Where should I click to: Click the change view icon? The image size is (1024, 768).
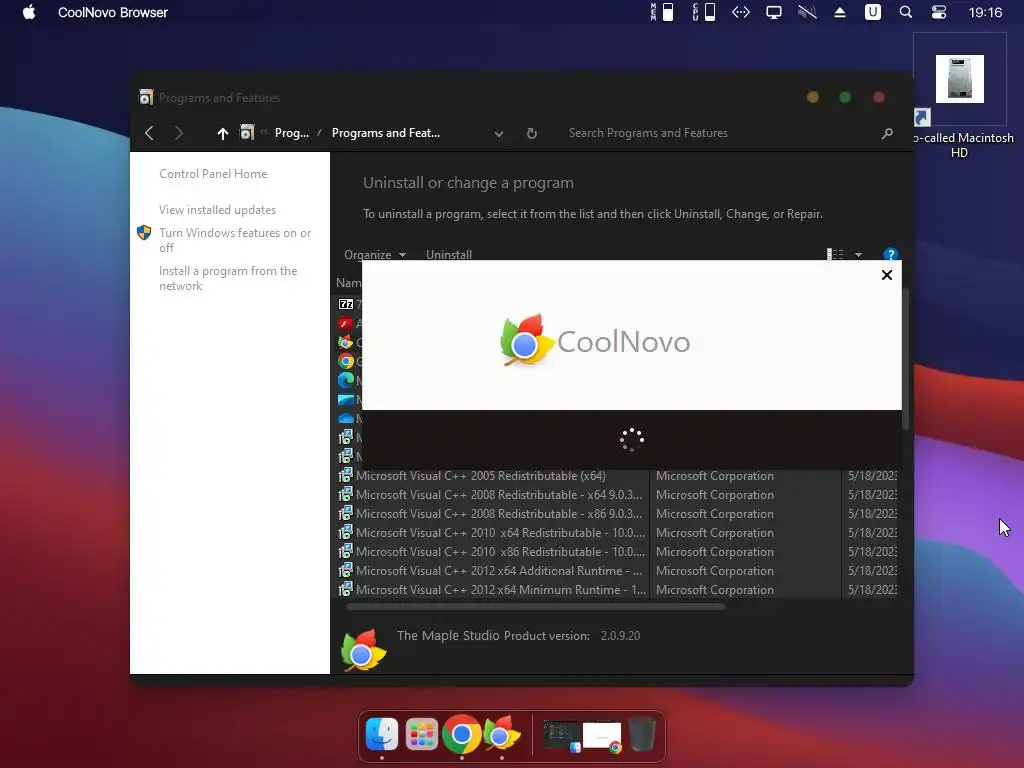coord(835,254)
